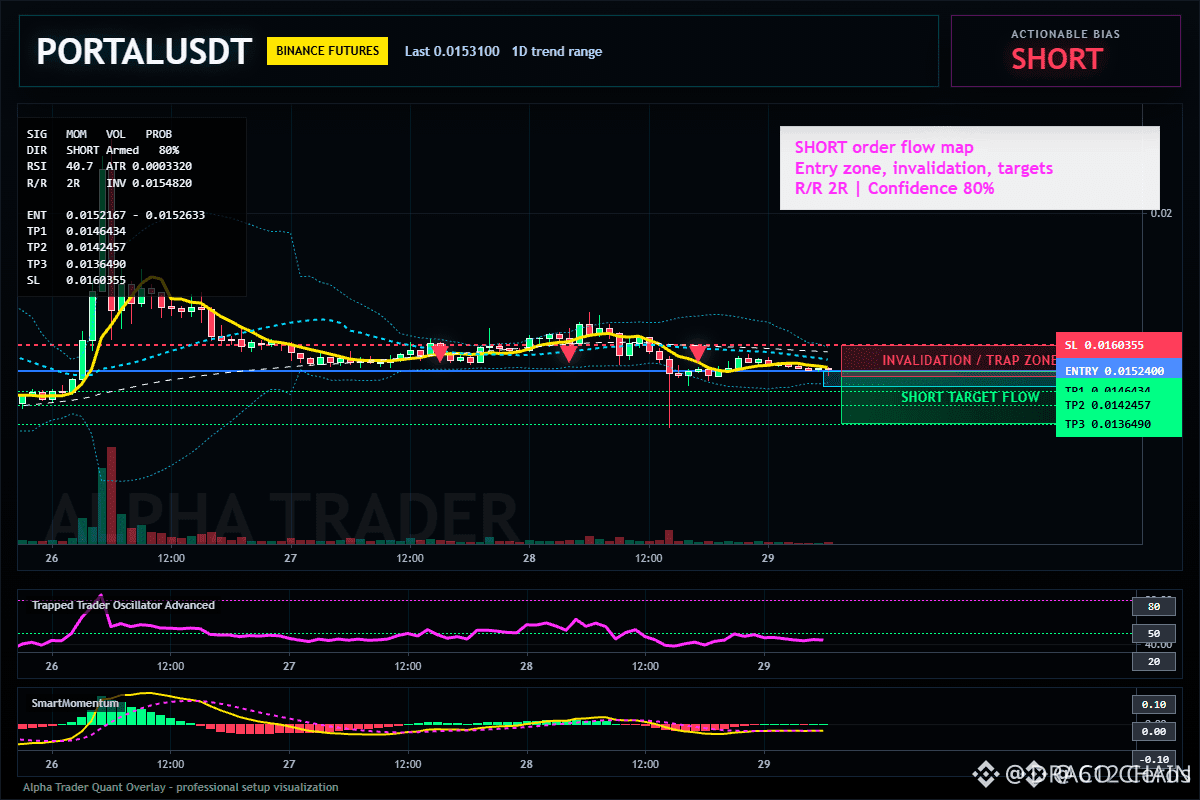1200x800 pixels.
Task: Click the Trapped Trader Oscillator Advanced title
Action: [x=123, y=605]
